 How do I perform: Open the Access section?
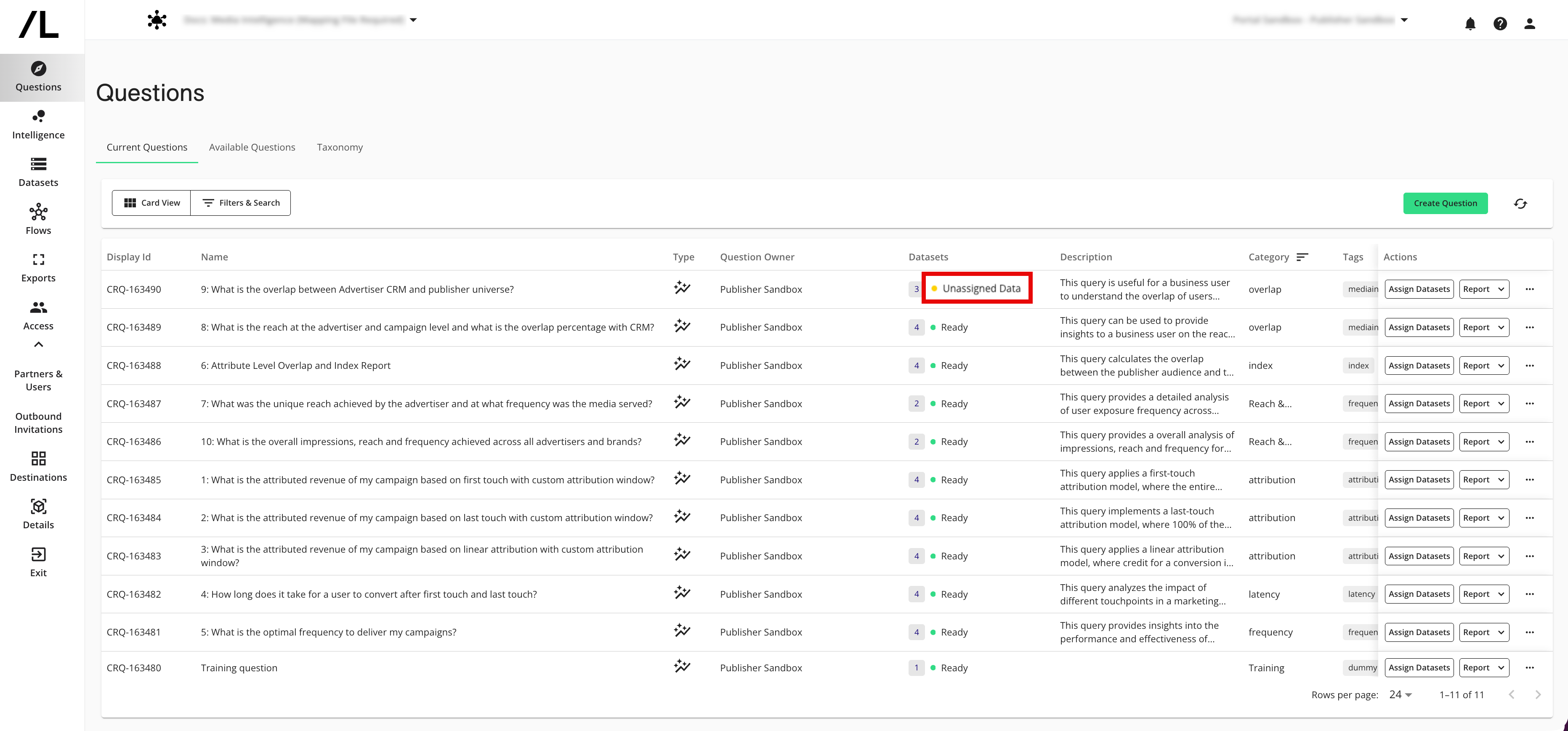(38, 315)
